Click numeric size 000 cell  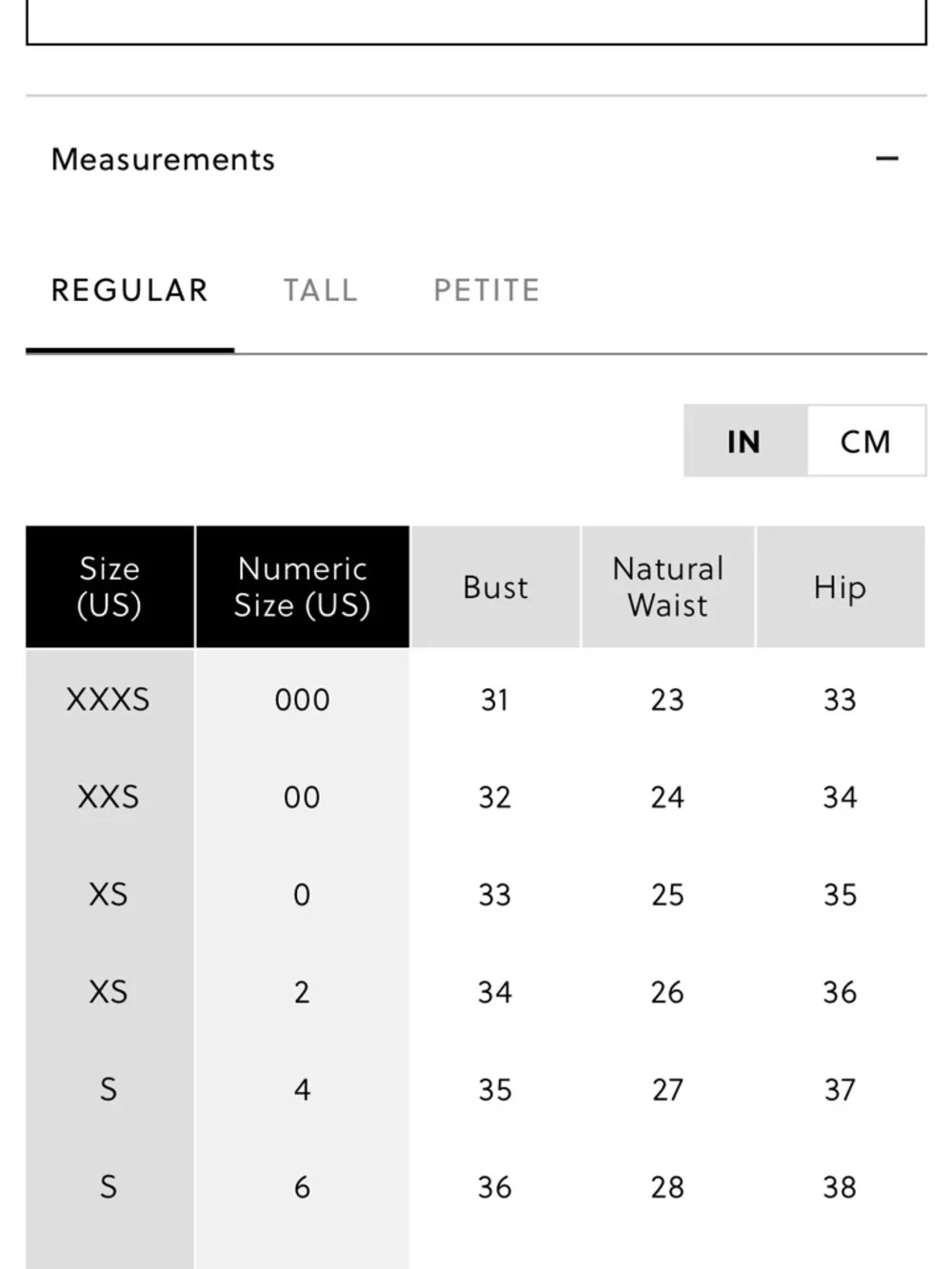[x=303, y=700]
